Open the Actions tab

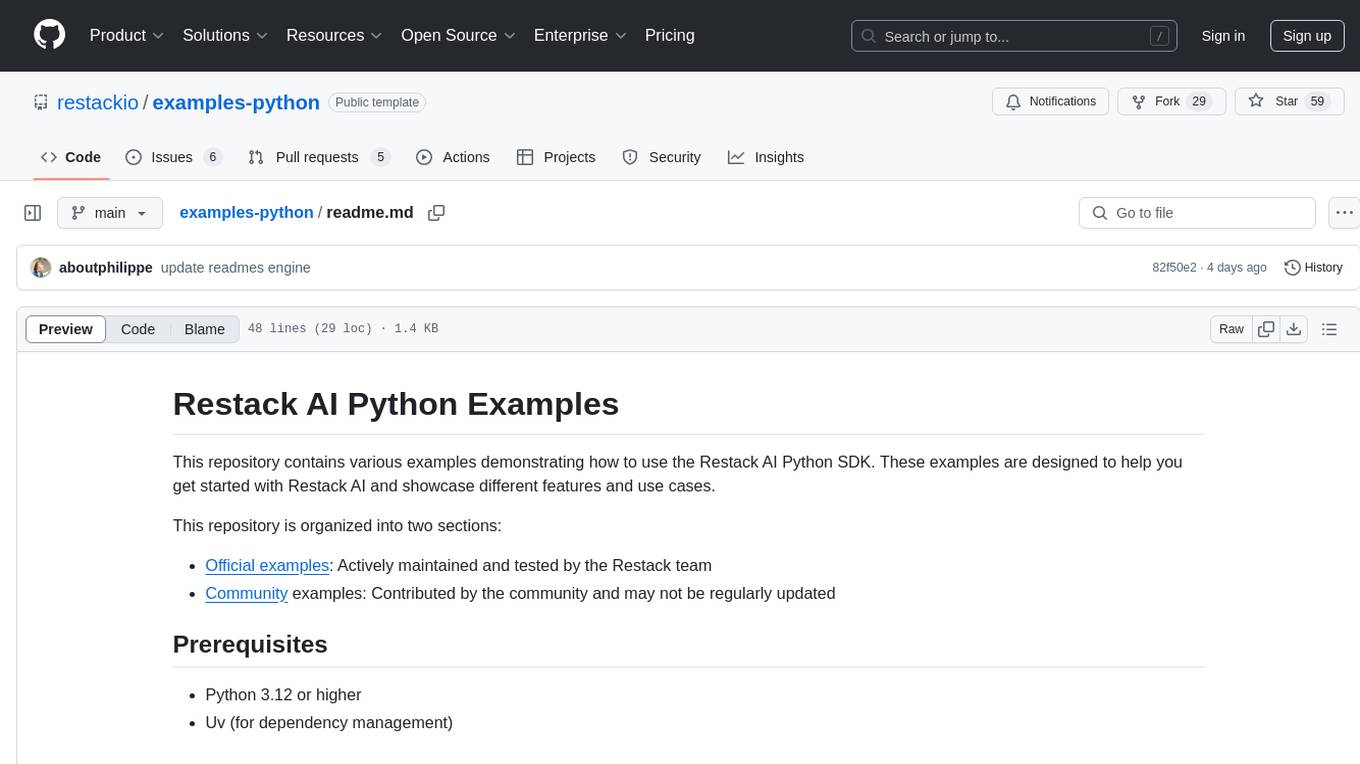tap(453, 157)
